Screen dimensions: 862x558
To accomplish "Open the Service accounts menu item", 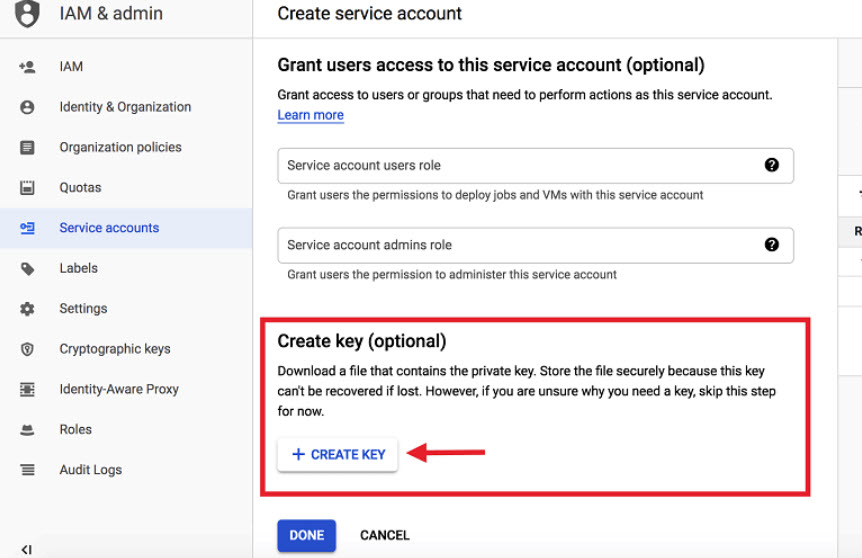I will 109,228.
